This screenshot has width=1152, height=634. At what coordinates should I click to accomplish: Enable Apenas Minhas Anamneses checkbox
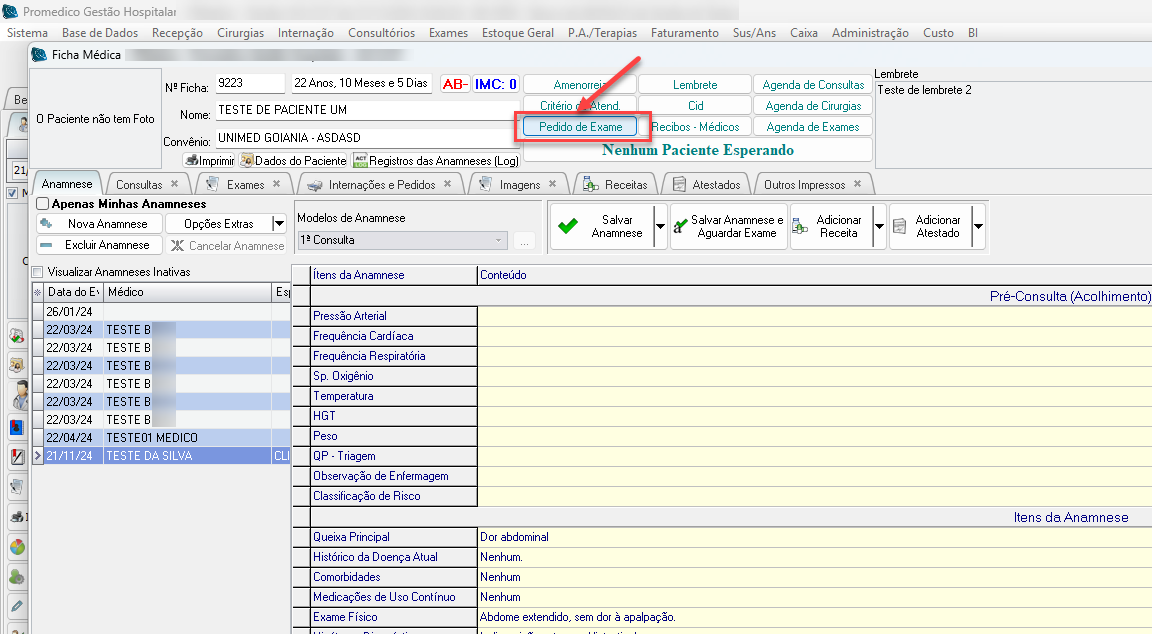pos(43,204)
